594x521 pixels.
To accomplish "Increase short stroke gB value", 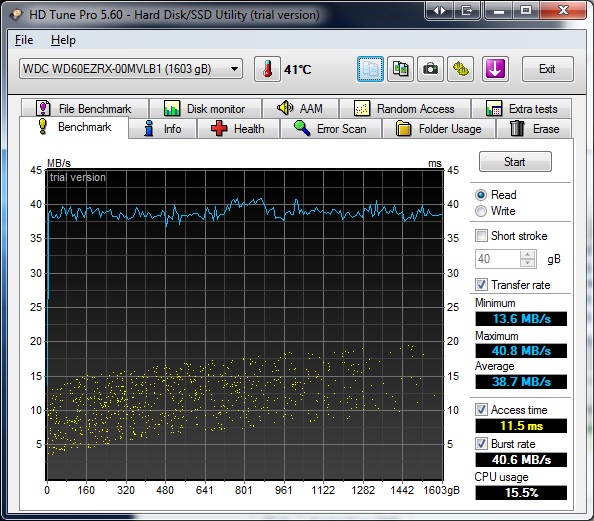I will 528,255.
